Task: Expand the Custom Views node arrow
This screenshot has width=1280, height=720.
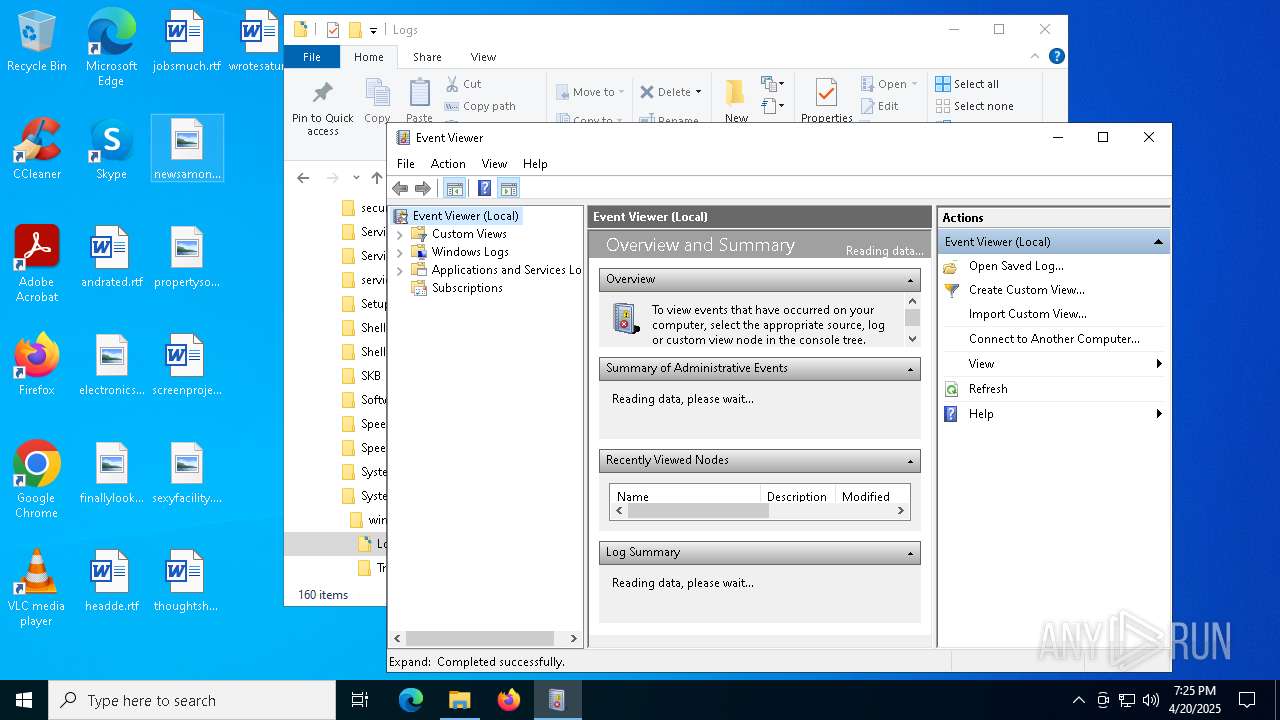Action: pos(400,234)
